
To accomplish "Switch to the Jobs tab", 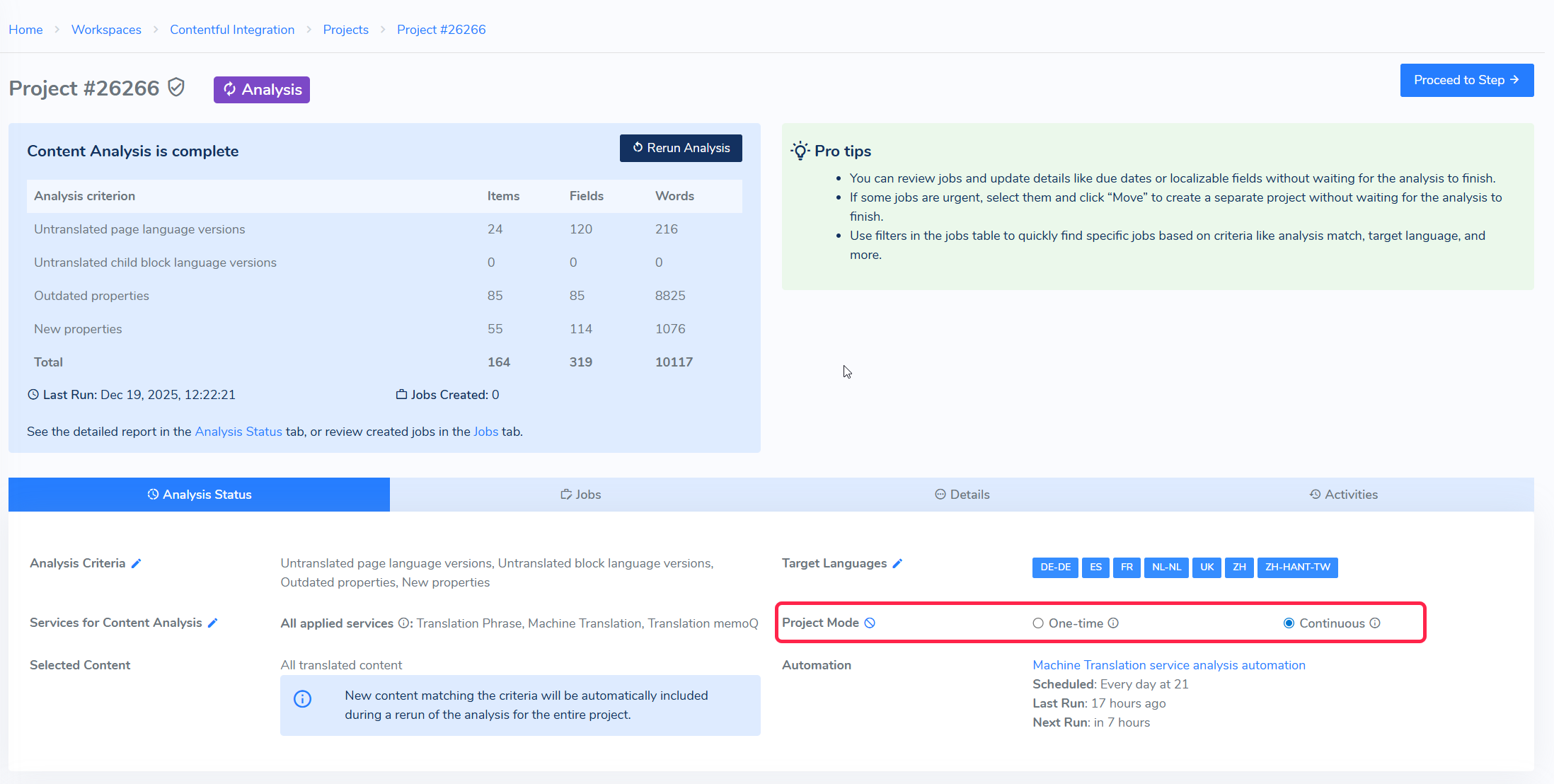I will pos(580,495).
